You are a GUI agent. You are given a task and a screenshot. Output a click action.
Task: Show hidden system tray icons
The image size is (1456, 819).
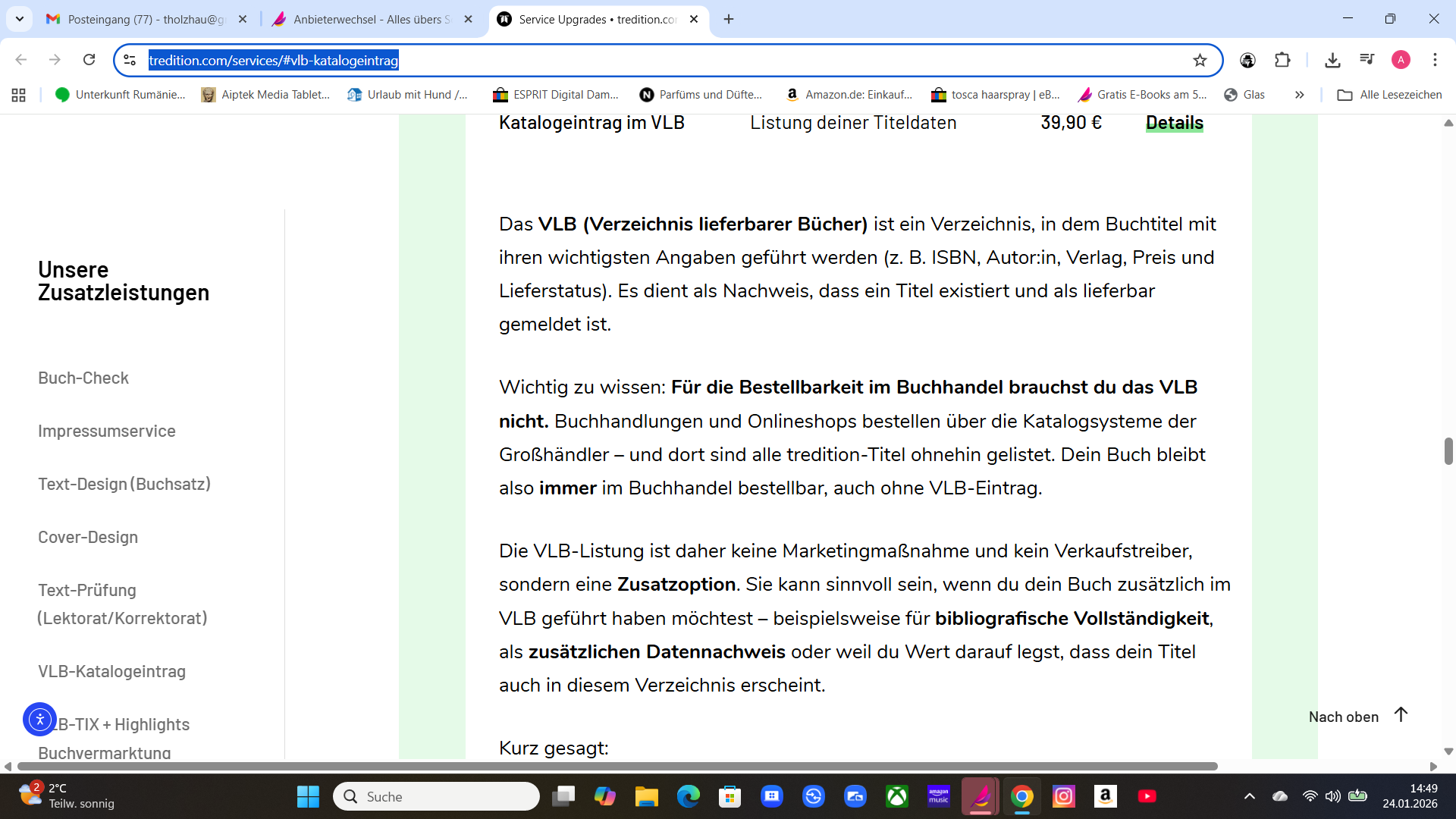1249,796
